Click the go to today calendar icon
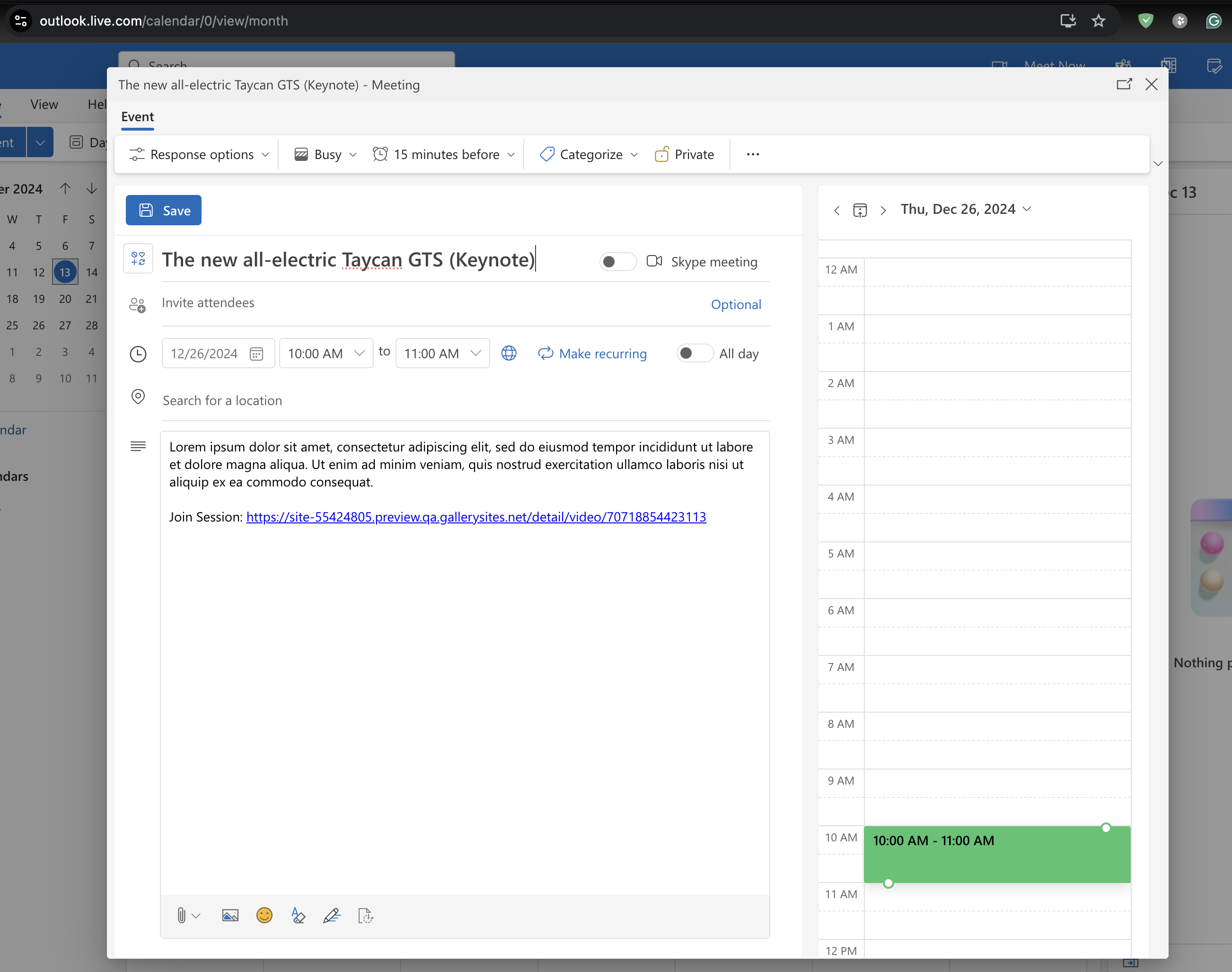This screenshot has width=1232, height=972. click(860, 211)
